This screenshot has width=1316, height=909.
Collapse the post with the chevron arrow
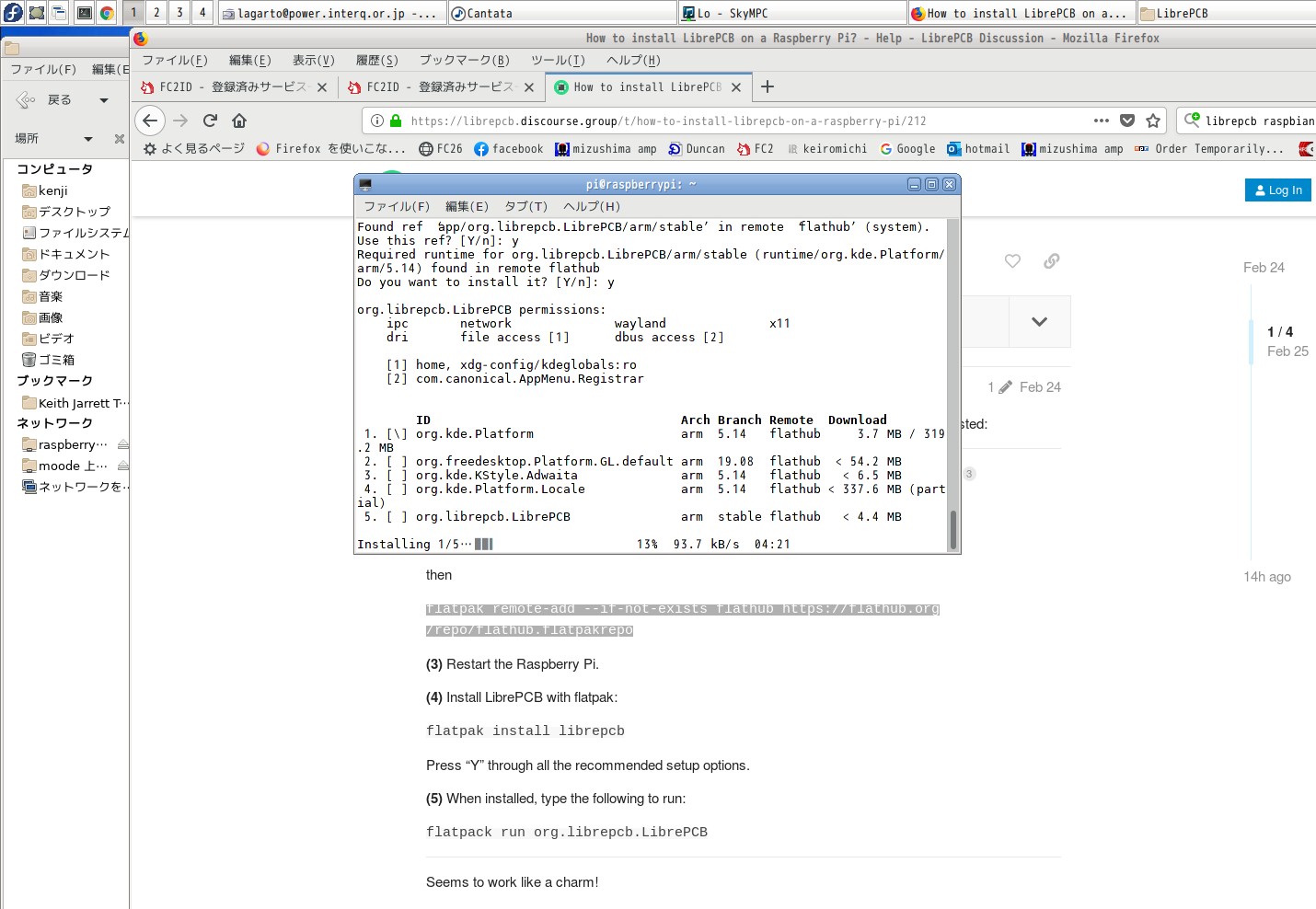(1039, 321)
